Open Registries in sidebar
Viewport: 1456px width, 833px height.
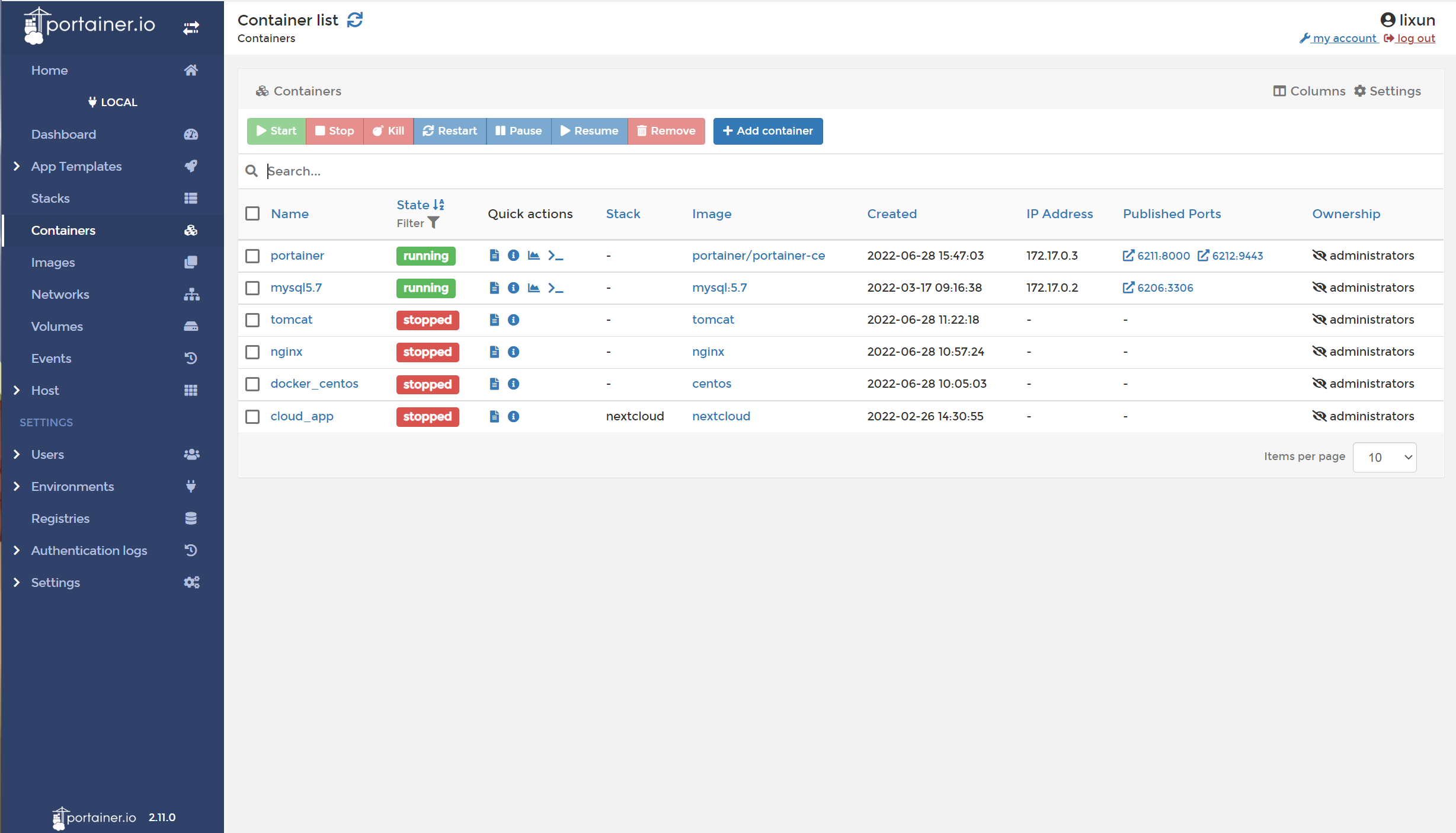coord(113,518)
